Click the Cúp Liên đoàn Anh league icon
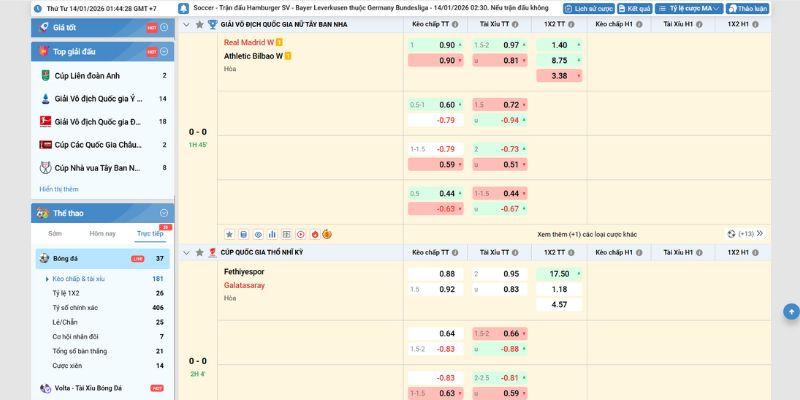 pos(45,75)
